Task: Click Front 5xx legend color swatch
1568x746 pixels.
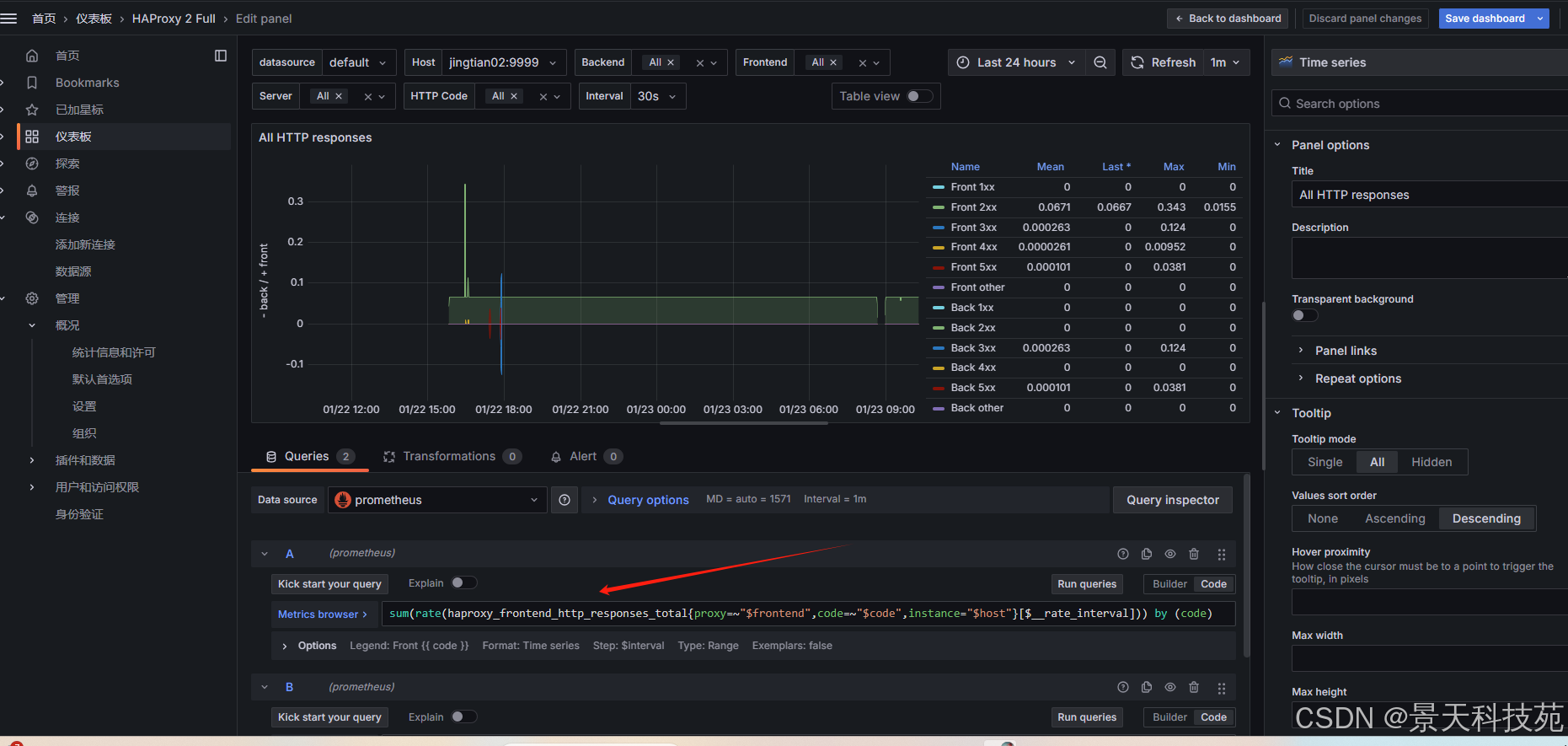Action: coord(939,267)
